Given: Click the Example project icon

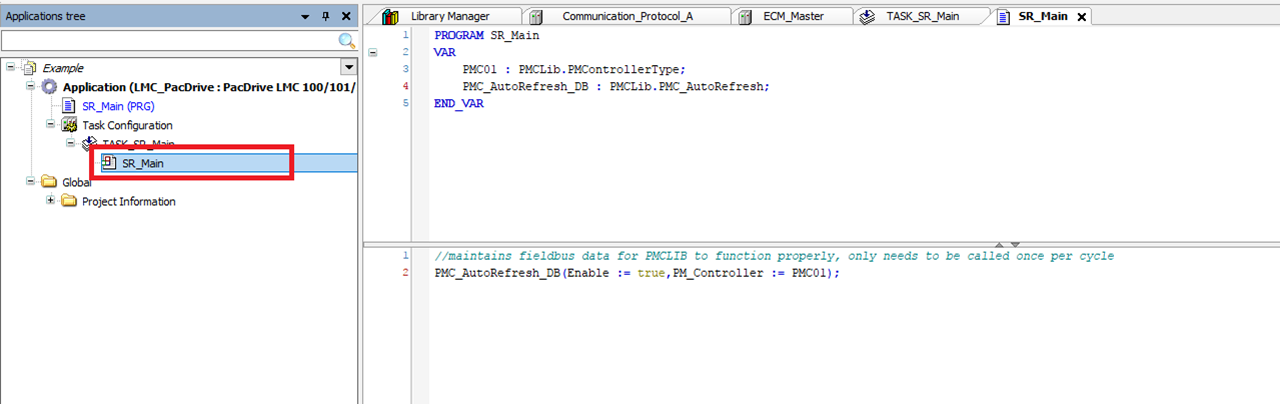Looking at the screenshot, I should click(29, 68).
